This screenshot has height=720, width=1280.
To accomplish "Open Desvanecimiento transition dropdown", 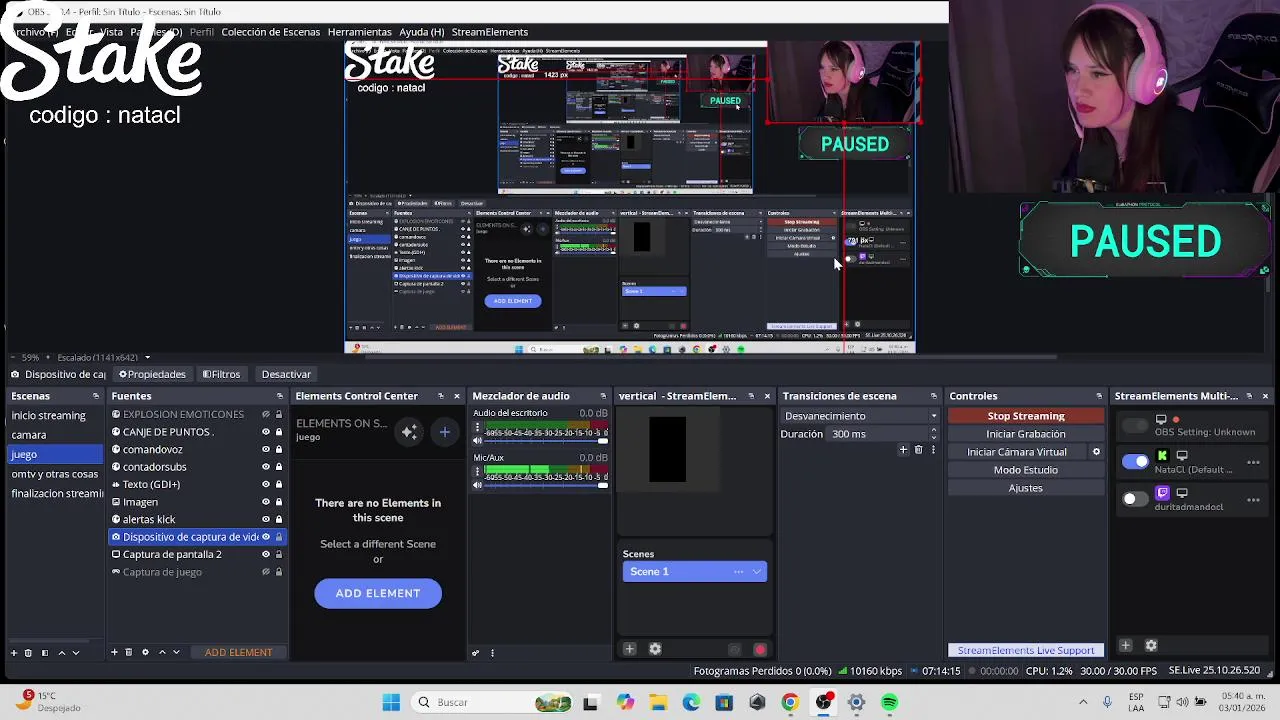I will point(860,416).
